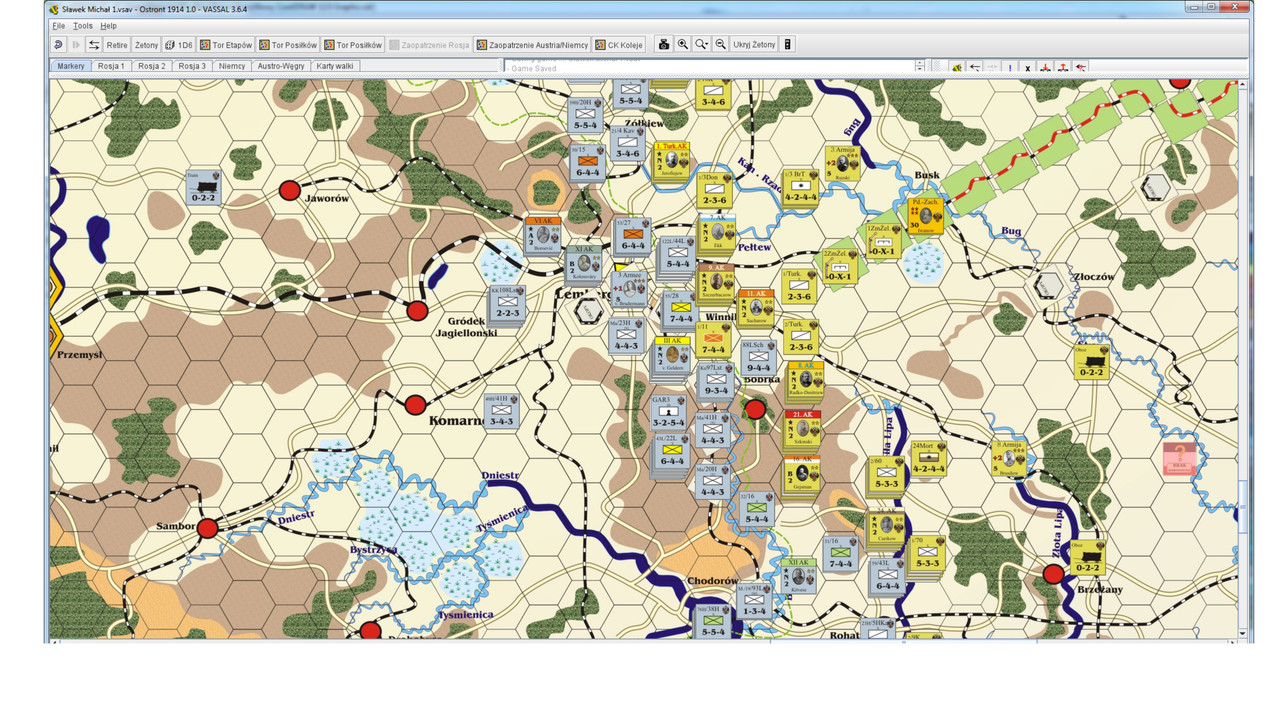
Task: Open the Help menu
Action: [108, 26]
